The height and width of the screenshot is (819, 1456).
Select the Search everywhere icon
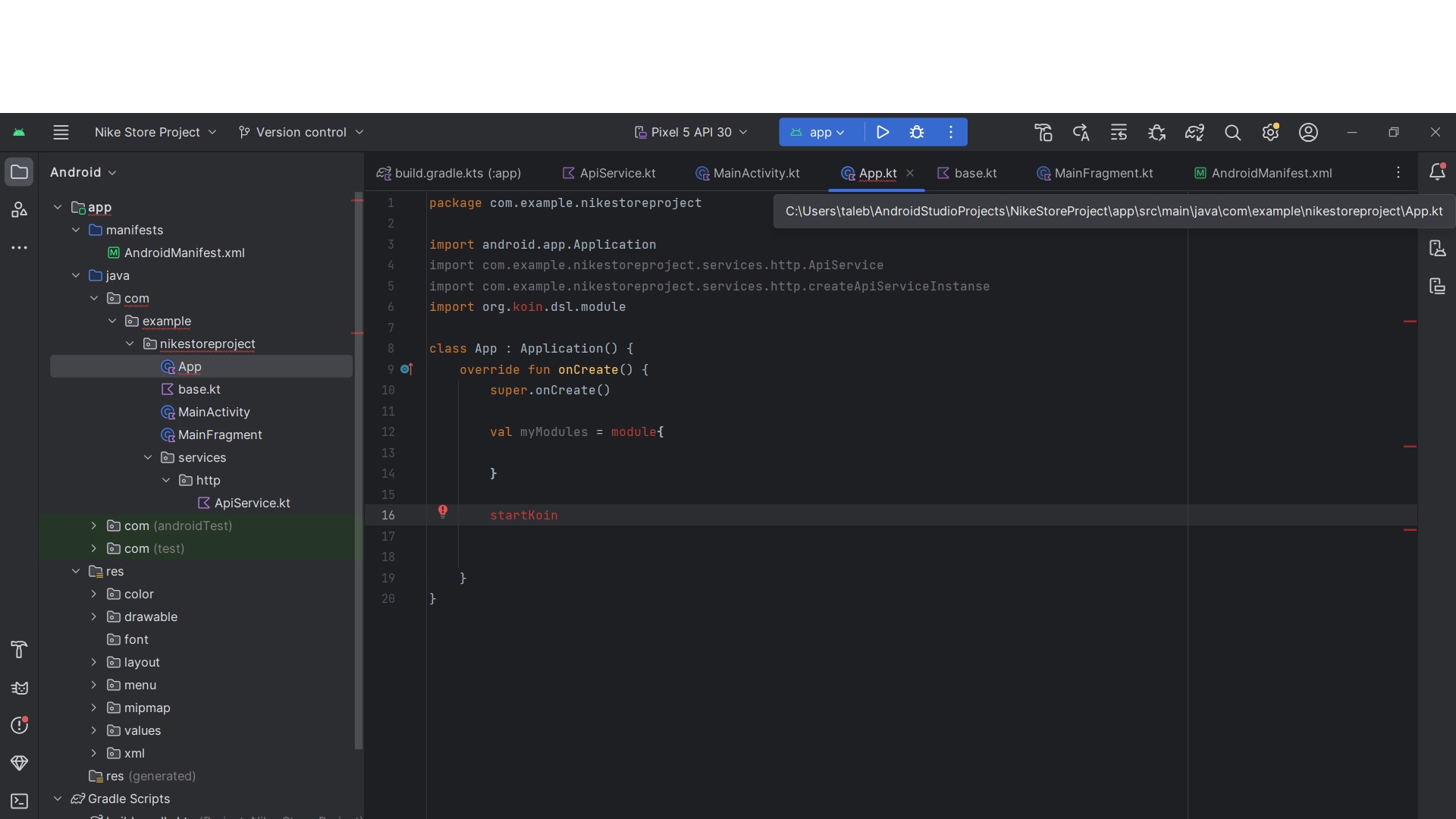coord(1232,131)
